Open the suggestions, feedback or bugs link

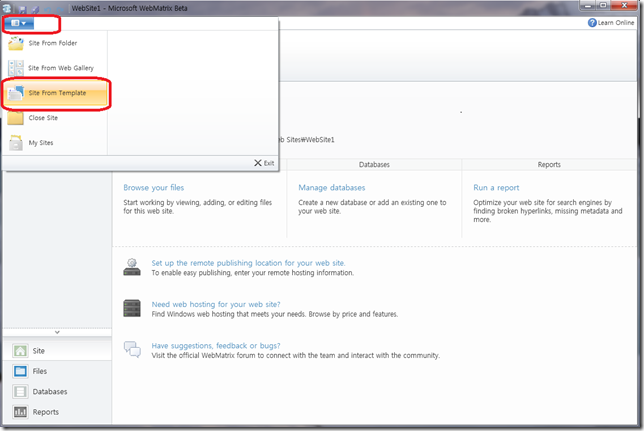216,346
